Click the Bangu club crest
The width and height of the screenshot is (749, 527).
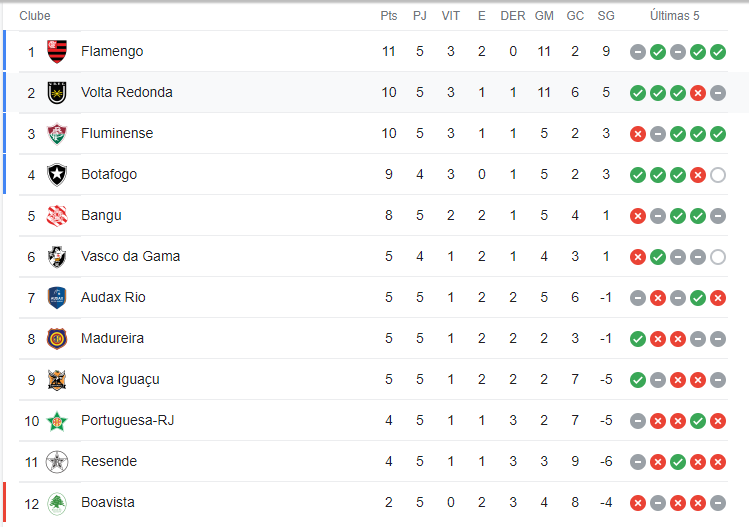[57, 215]
